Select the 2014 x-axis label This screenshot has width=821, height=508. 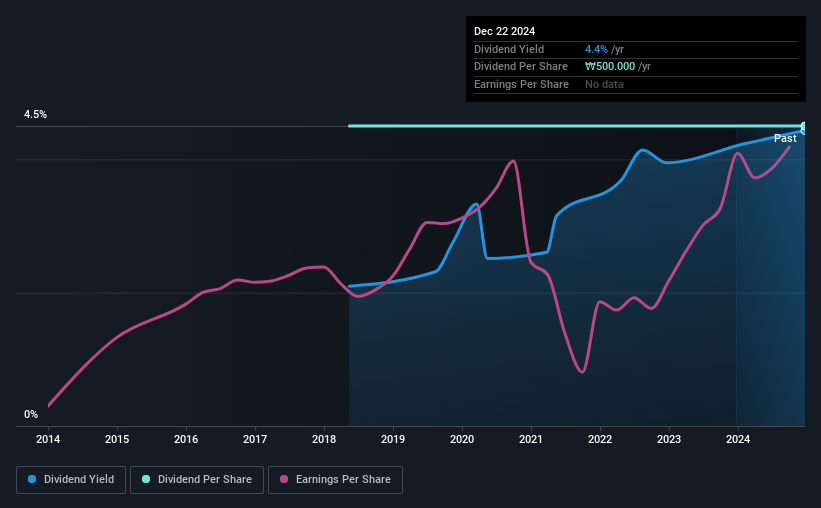(48, 439)
